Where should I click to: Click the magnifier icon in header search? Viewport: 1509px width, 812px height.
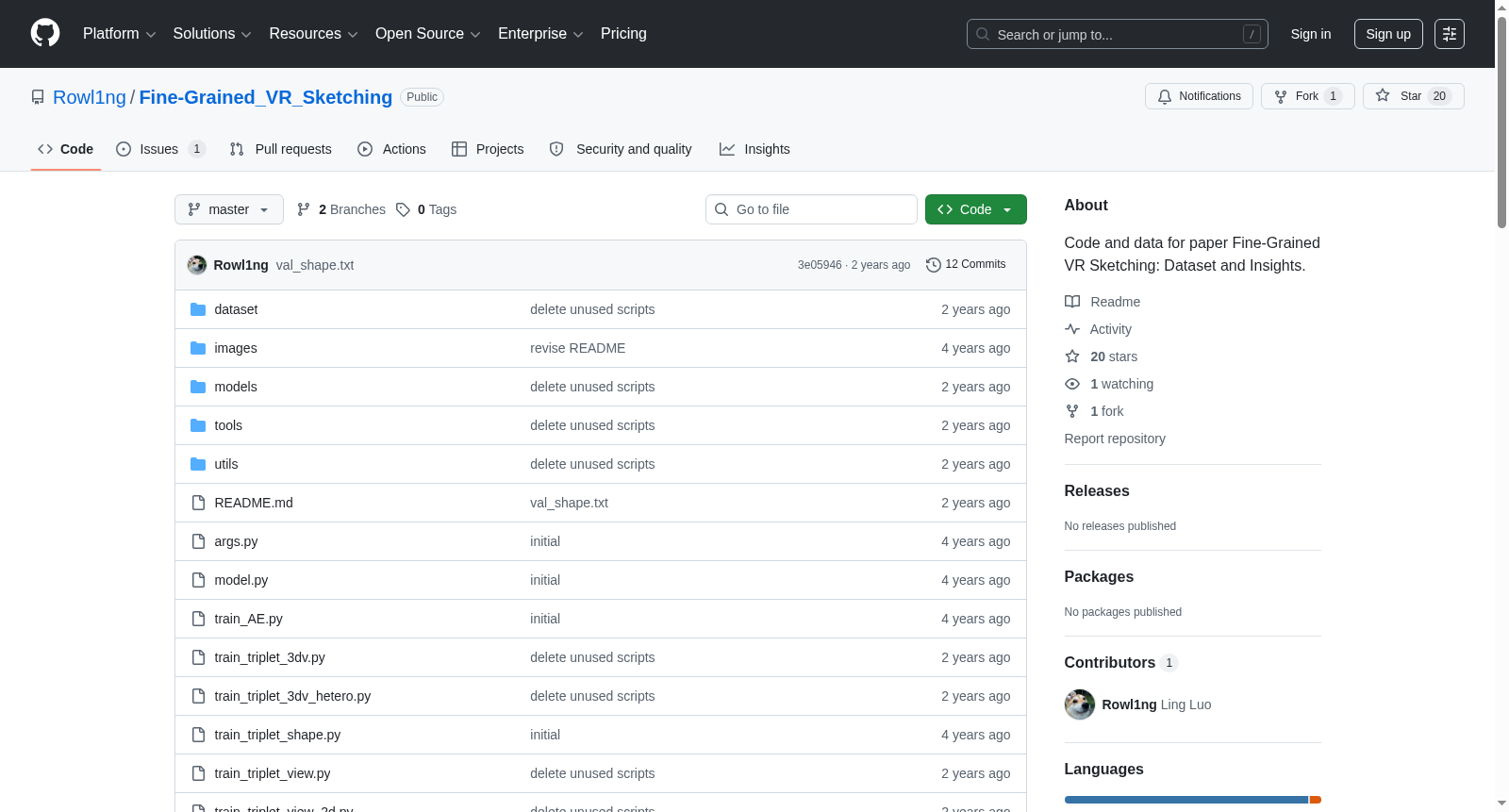[x=983, y=34]
